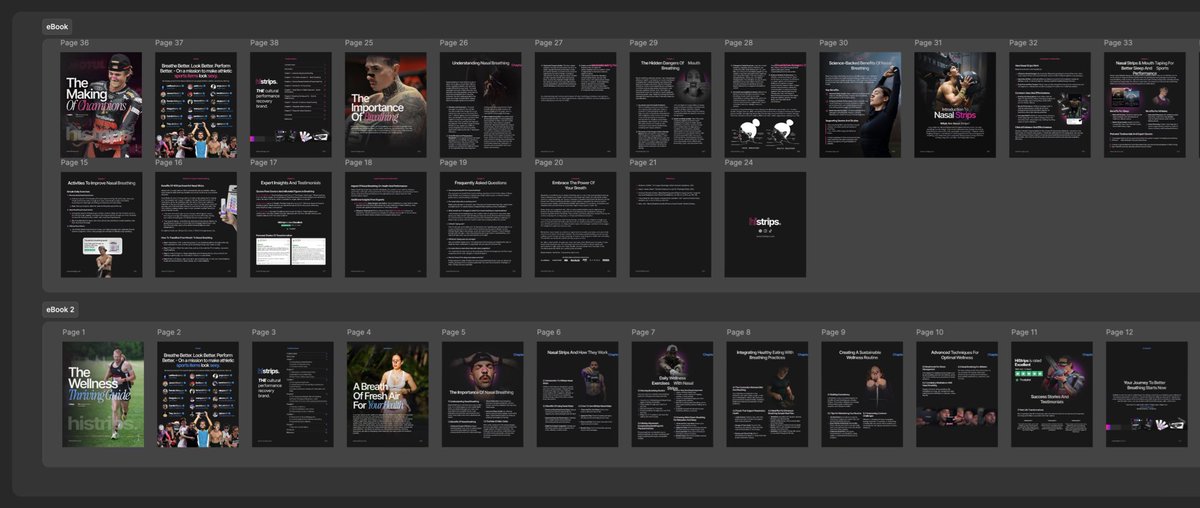The height and width of the screenshot is (508, 1200).
Task: Select A Breath Of Fresh Air page
Action: click(388, 394)
